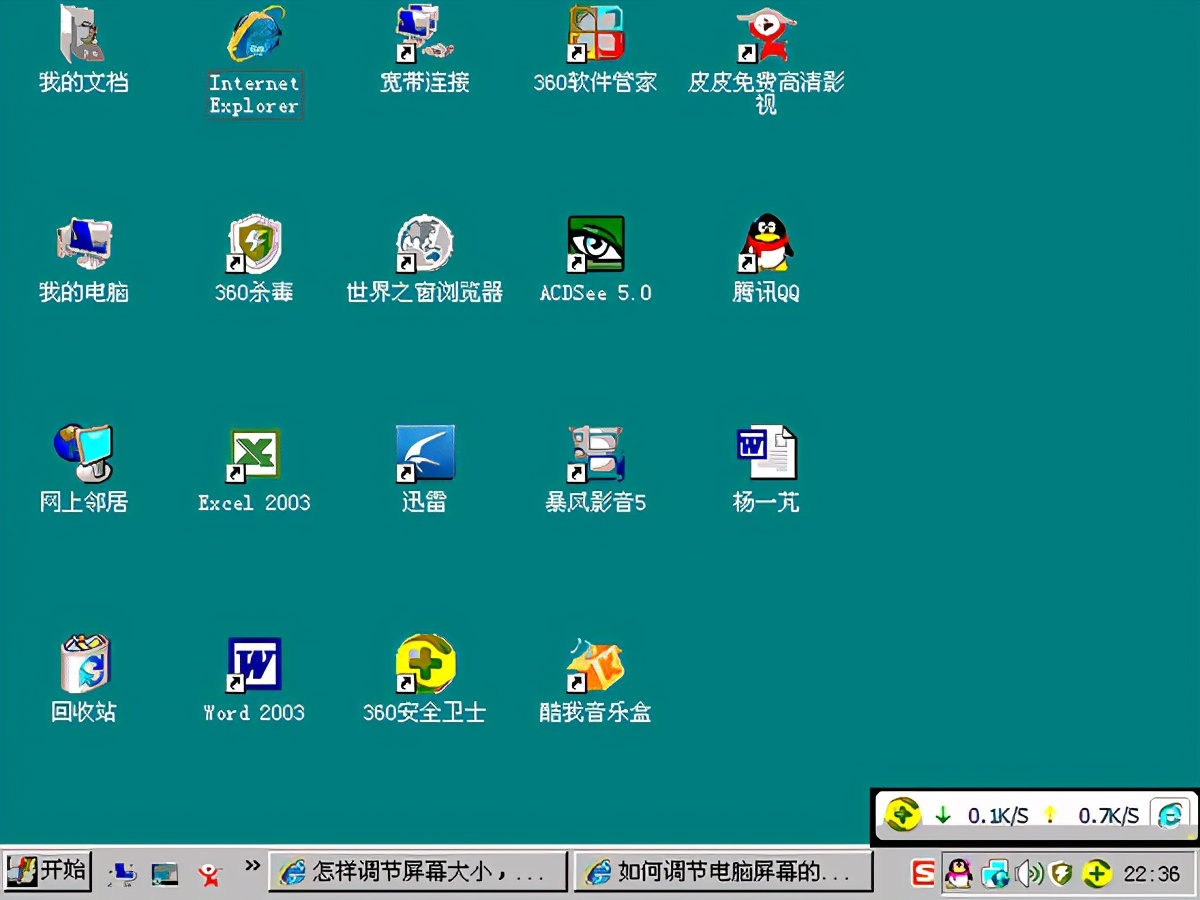This screenshot has height=900, width=1200.
Task: Launch 酷我音乐盒 music player
Action: [594, 665]
